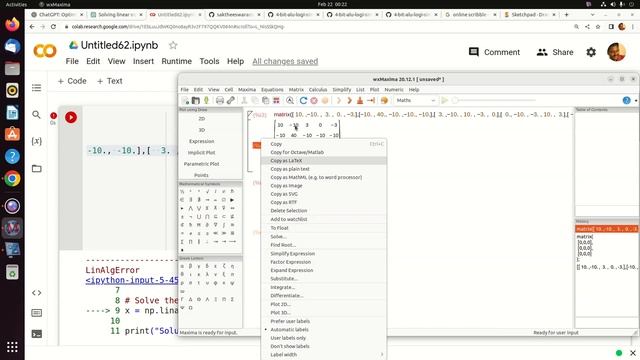The image size is (640, 360).
Task: Click the Colab Comment button
Action: coord(494,52)
